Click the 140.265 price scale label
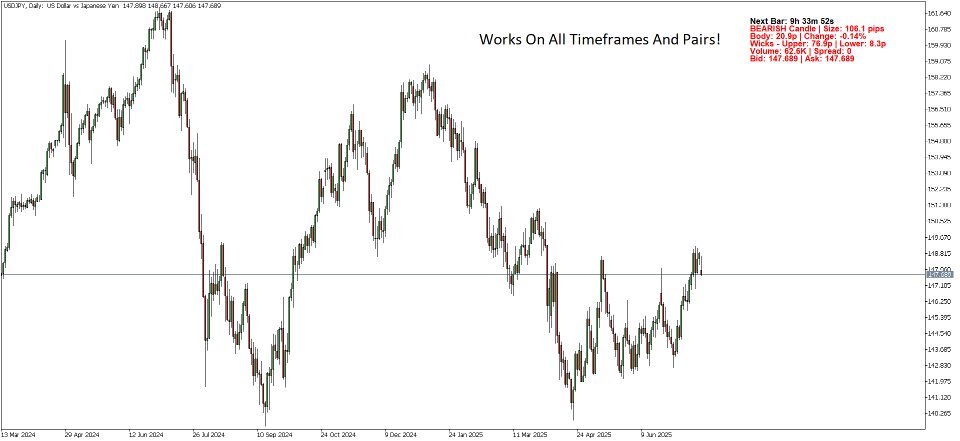This screenshot has width=960, height=441. (x=940, y=413)
